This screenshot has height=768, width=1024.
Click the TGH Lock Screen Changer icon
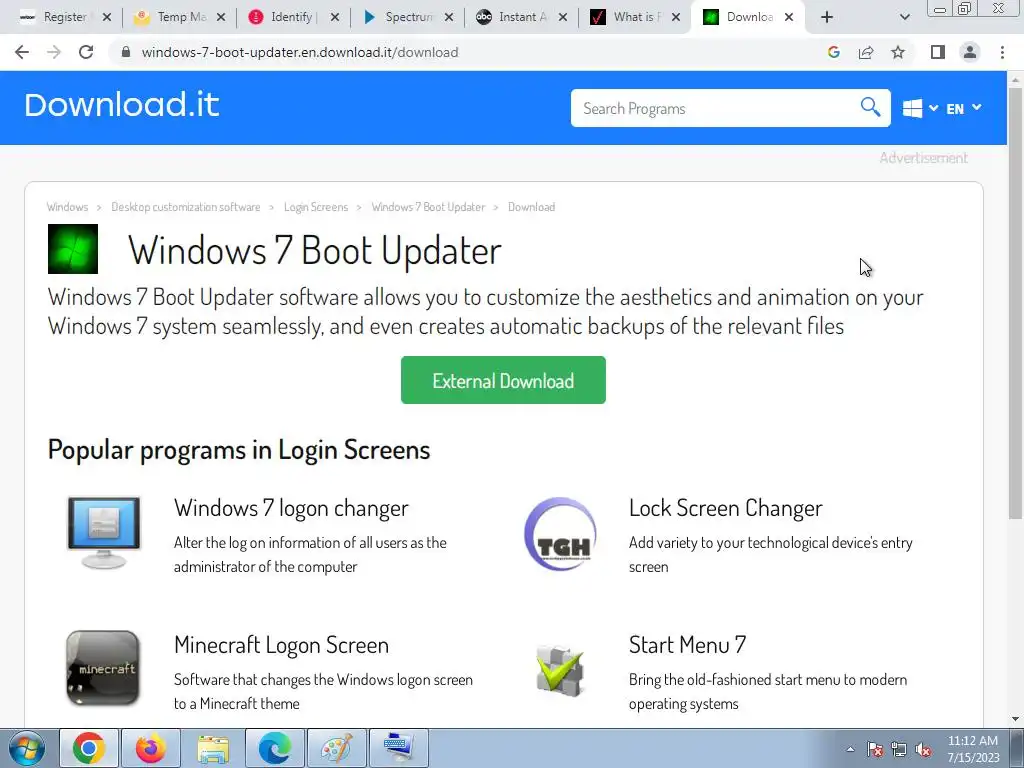pyautogui.click(x=560, y=534)
